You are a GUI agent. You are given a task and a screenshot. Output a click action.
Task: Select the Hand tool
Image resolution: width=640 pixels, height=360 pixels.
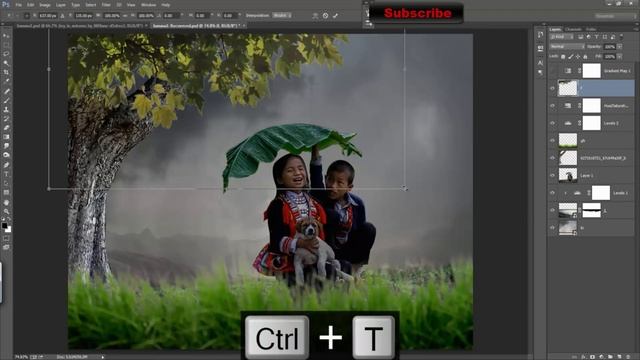[6, 202]
